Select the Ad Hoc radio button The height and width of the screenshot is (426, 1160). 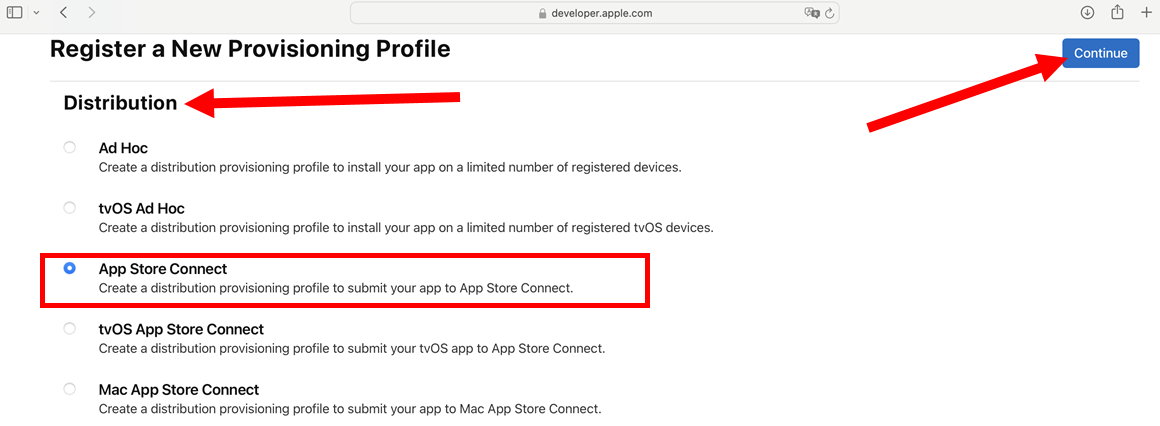click(70, 147)
